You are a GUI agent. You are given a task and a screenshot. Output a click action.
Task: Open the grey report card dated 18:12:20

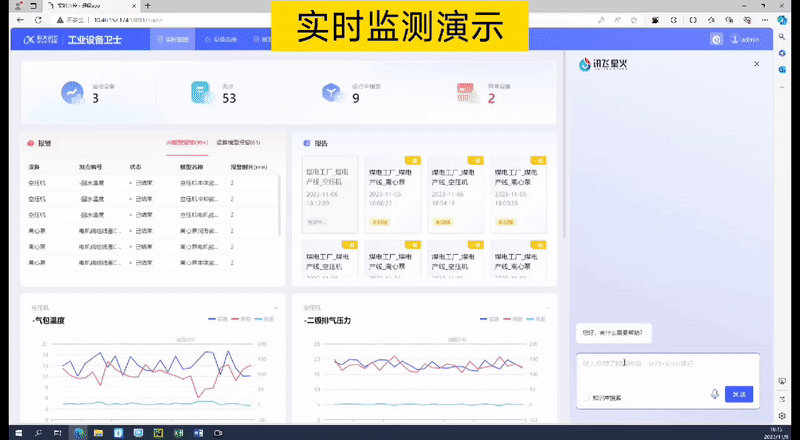[330, 194]
